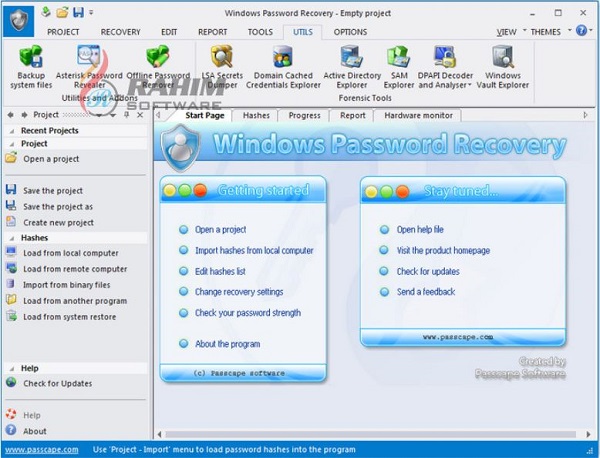Click About the program link
Screen dimensions: 600x458
[x=228, y=344]
